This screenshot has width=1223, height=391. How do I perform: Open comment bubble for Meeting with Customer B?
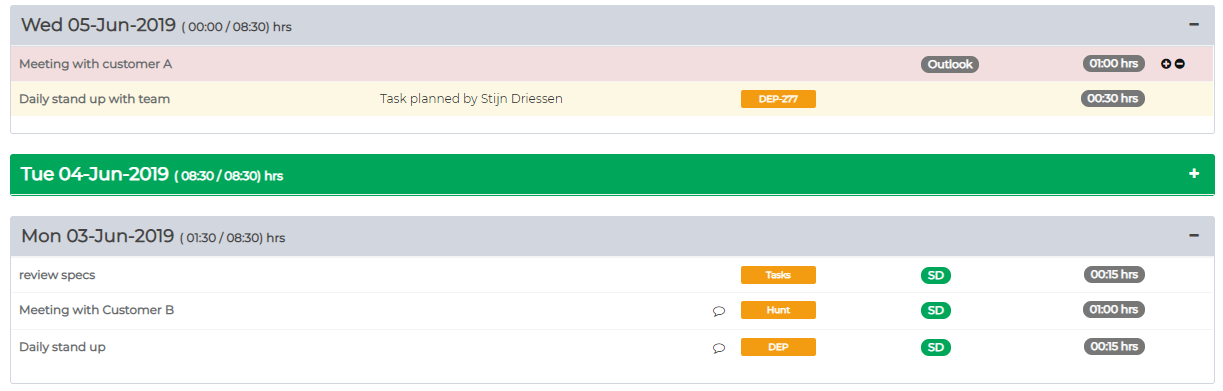[x=718, y=311]
